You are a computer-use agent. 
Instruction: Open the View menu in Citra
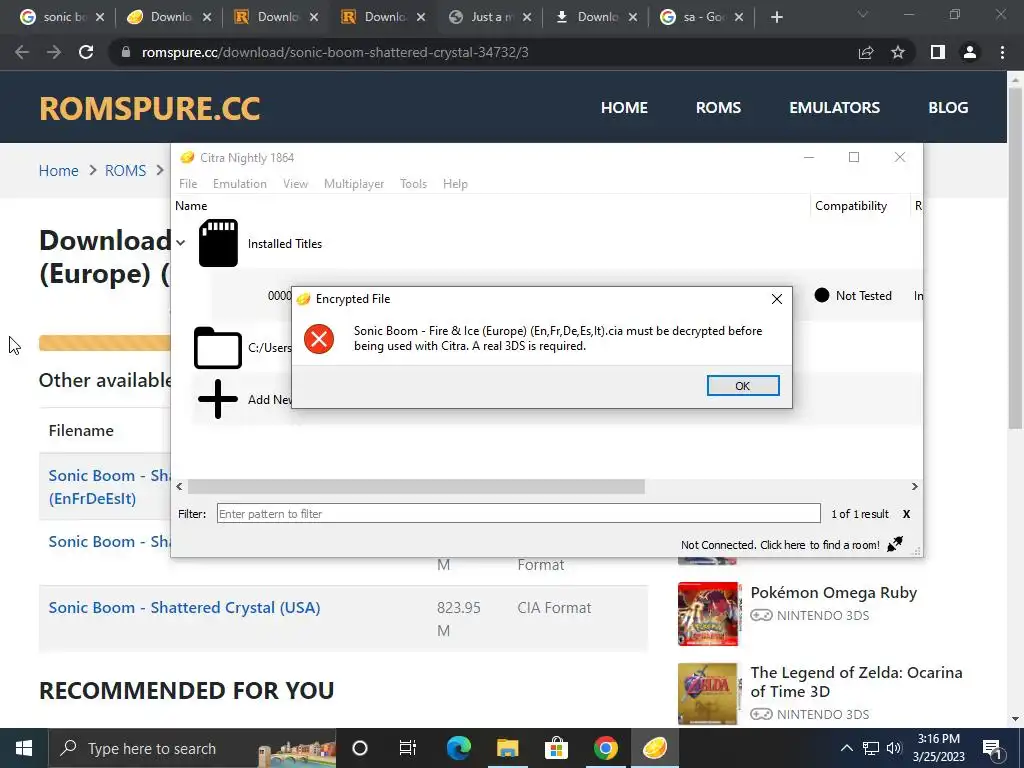(x=295, y=184)
